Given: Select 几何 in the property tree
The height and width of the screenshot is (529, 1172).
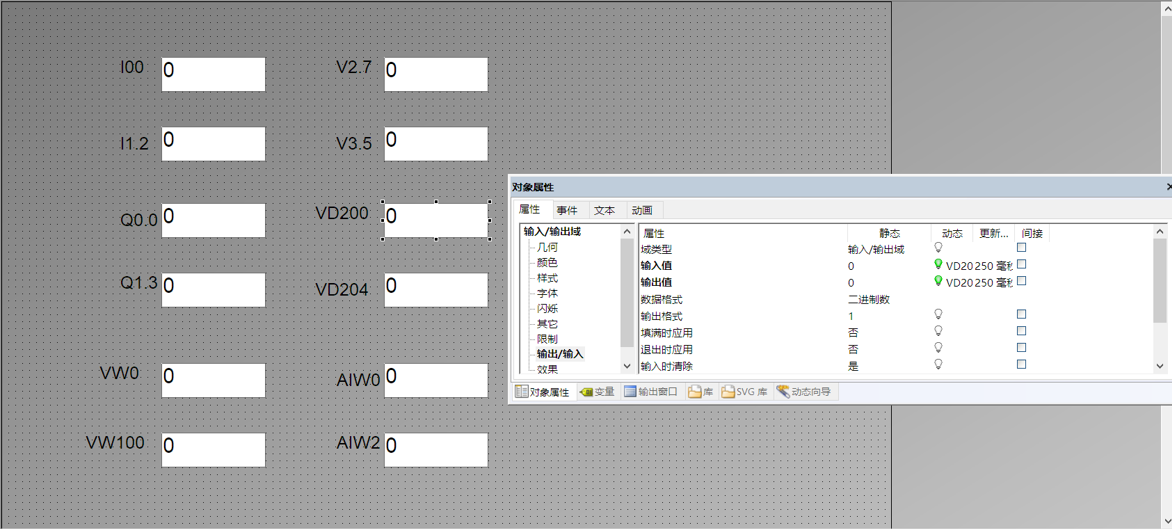Looking at the screenshot, I should point(547,247).
